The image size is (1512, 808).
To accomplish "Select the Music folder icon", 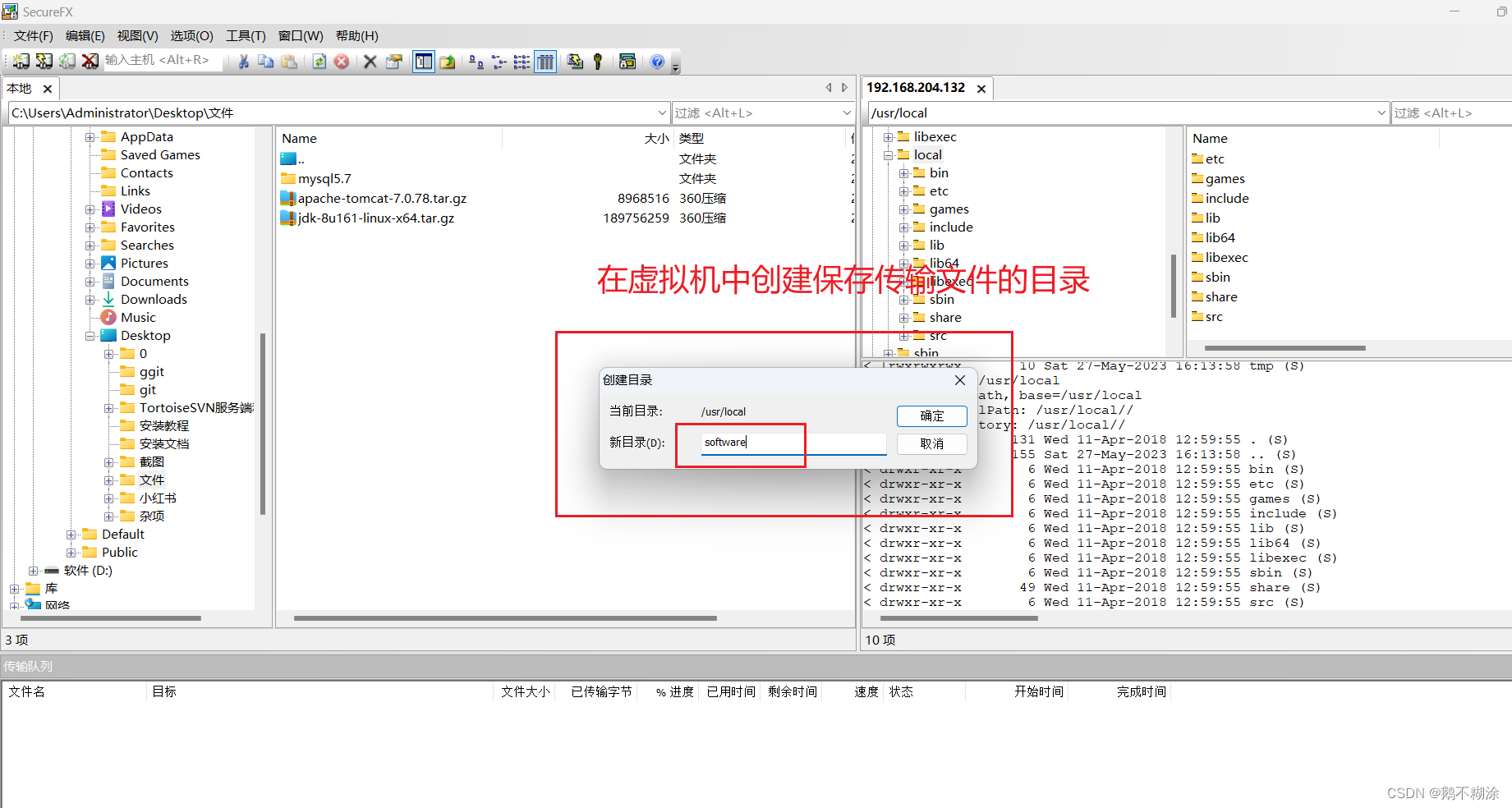I will click(108, 318).
